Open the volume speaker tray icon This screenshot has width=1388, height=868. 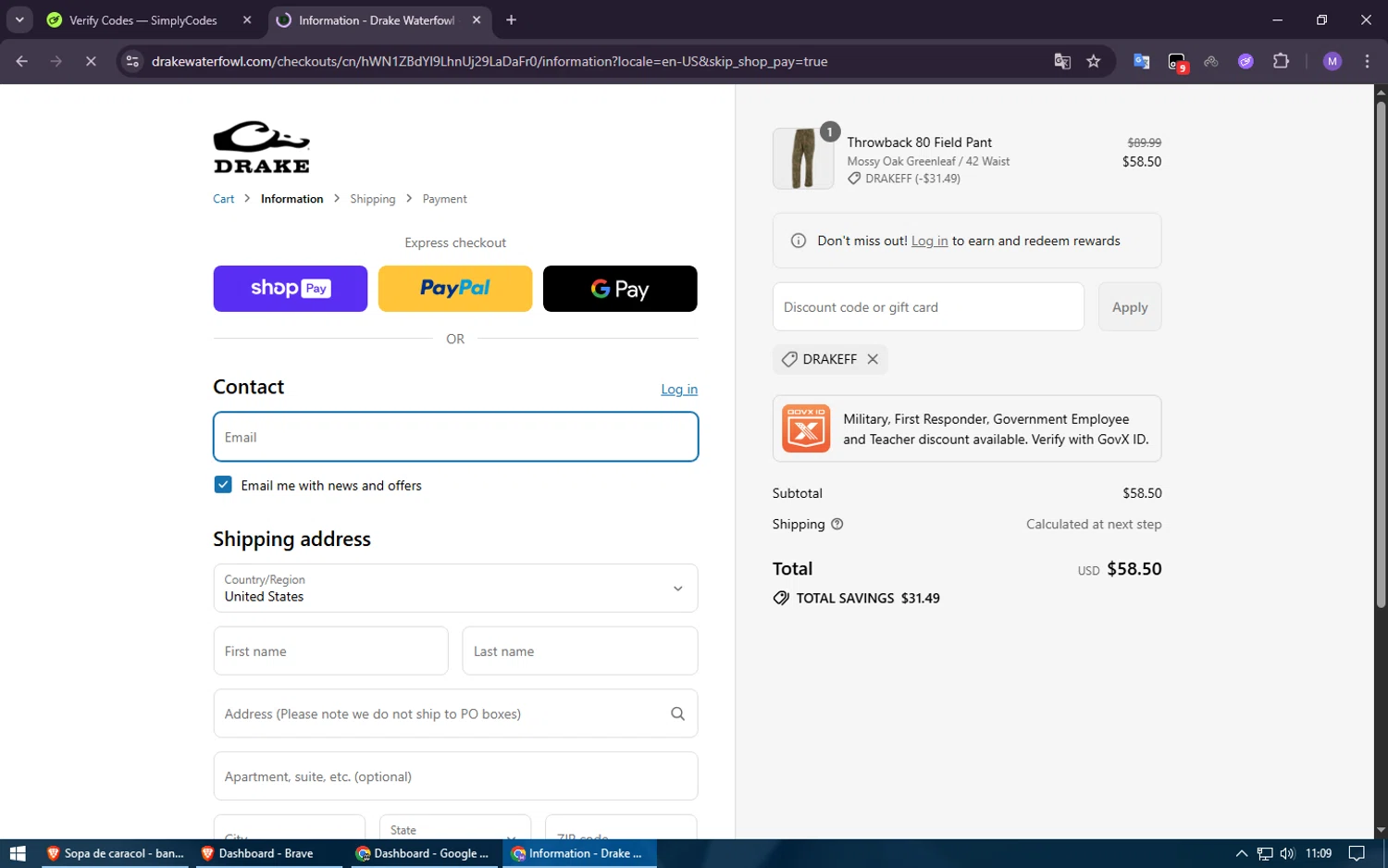(1287, 853)
